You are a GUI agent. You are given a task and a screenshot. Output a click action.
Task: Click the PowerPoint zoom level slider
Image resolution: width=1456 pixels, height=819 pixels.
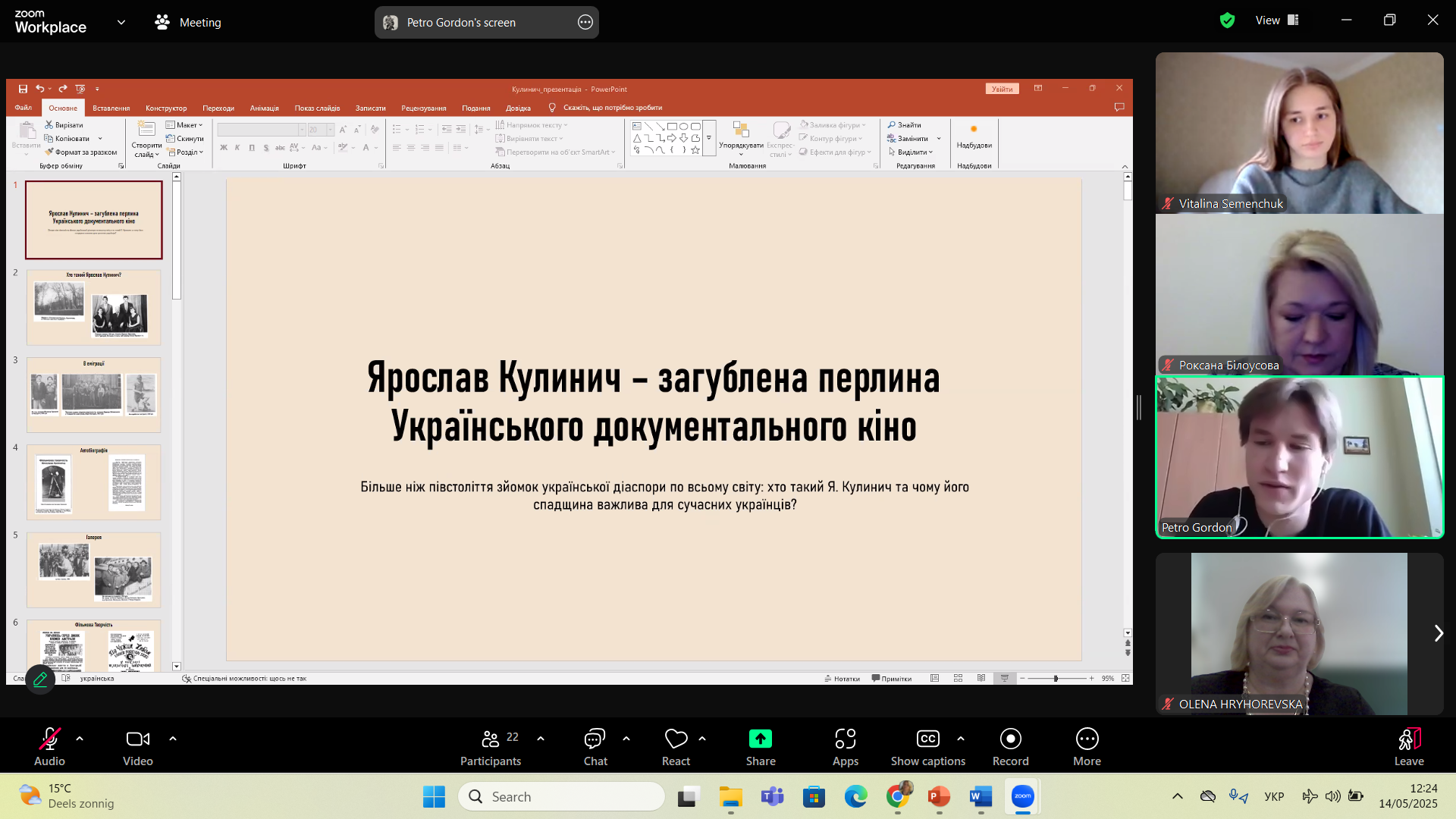tap(1055, 679)
